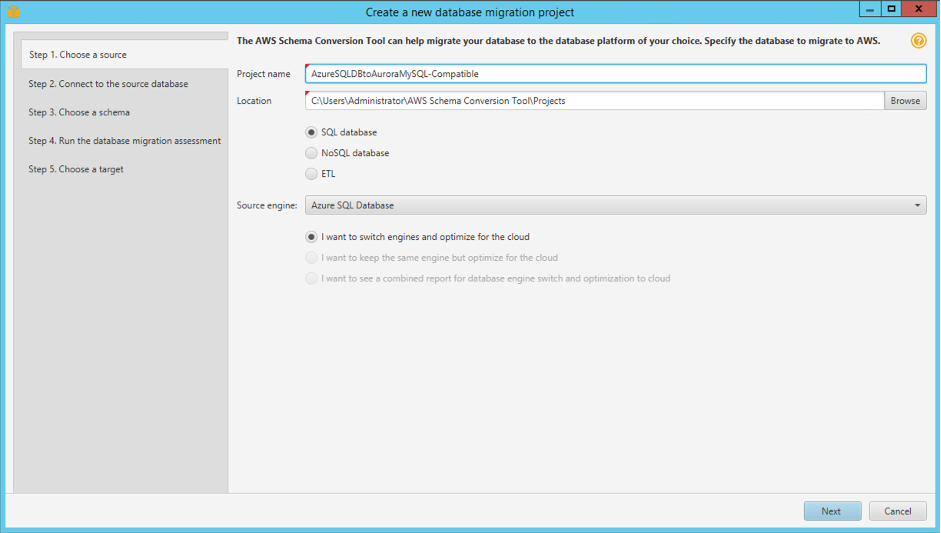
Task: Select the NoSQL database radio button
Action: coord(311,153)
